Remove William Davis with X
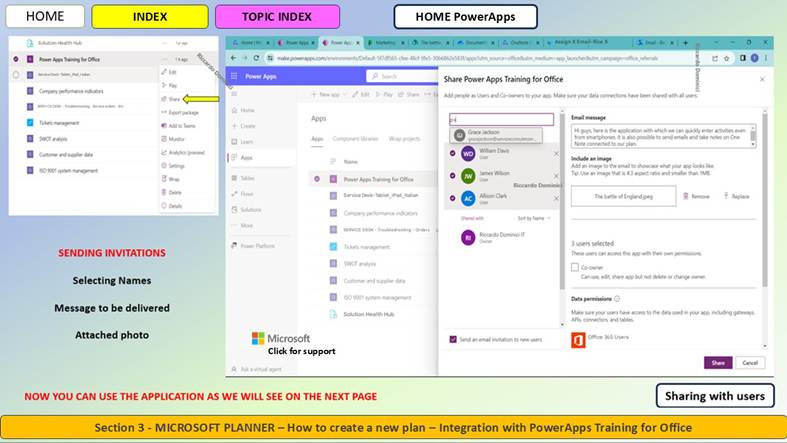This screenshot has width=787, height=443. 556,154
